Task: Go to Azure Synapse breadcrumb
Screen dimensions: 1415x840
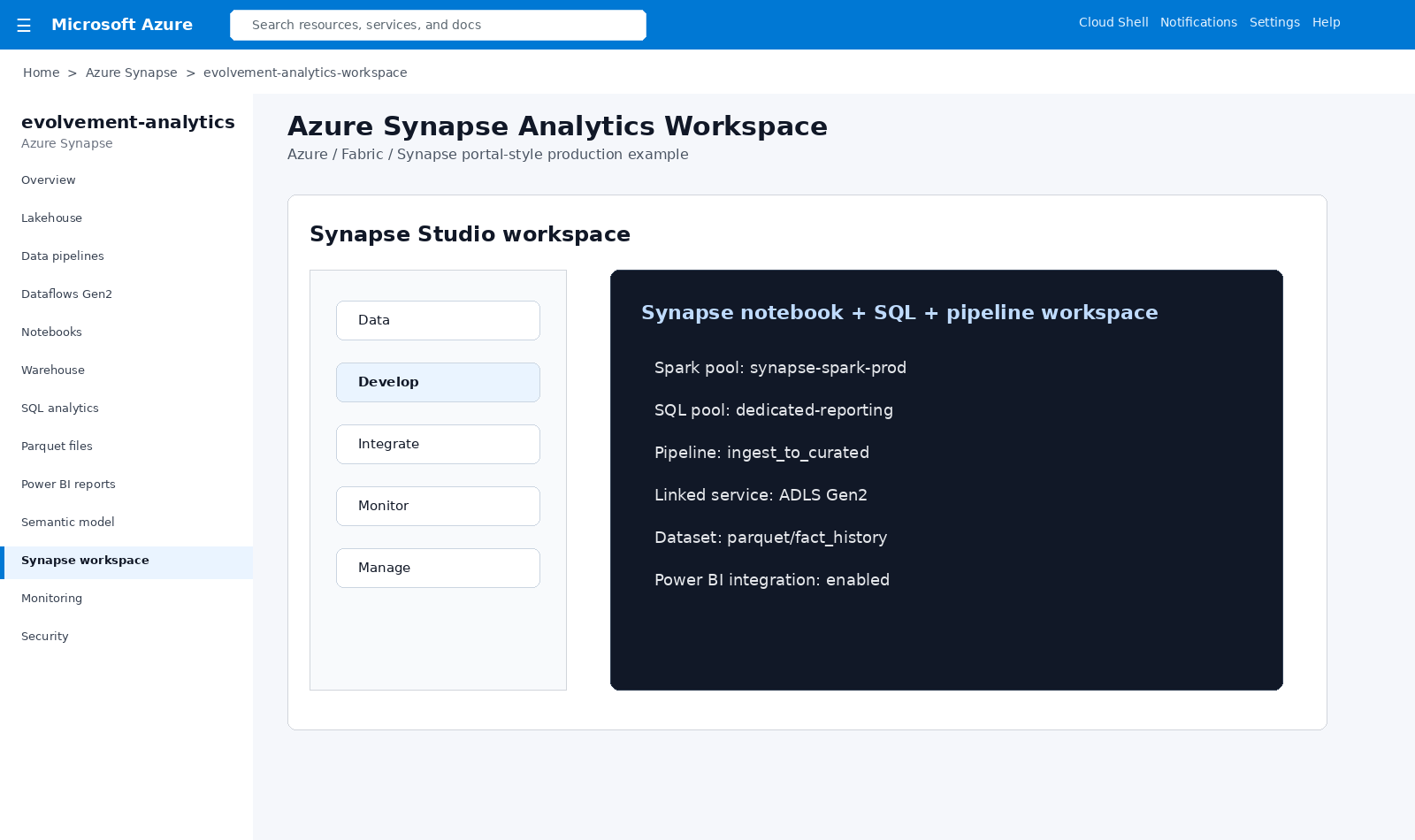Action: [131, 73]
